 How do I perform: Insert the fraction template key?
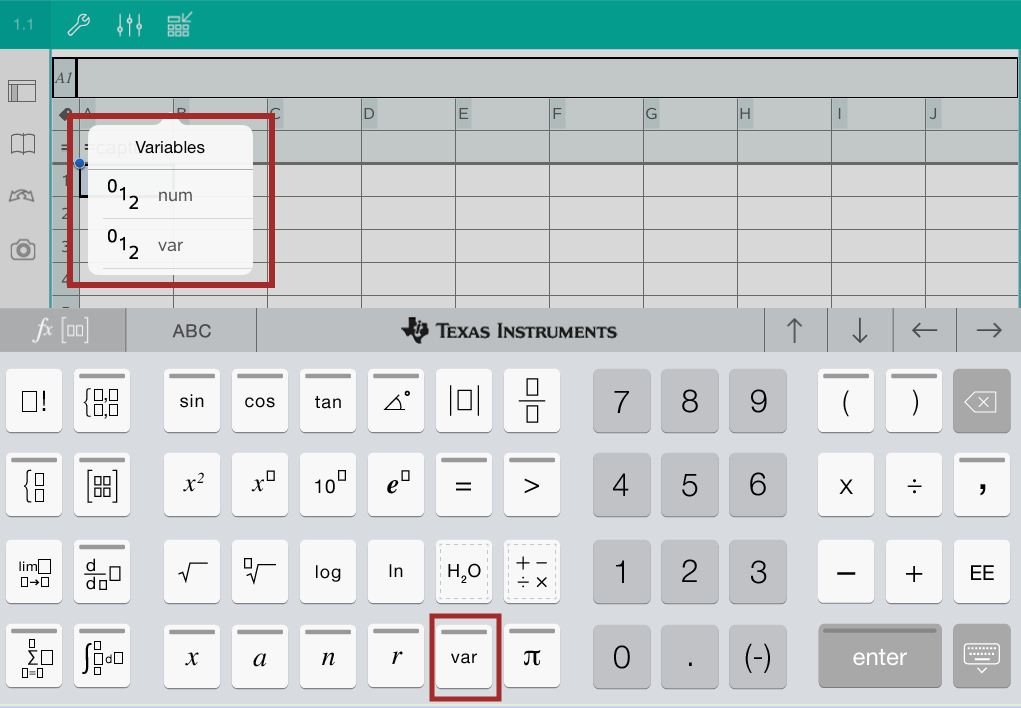pos(532,401)
